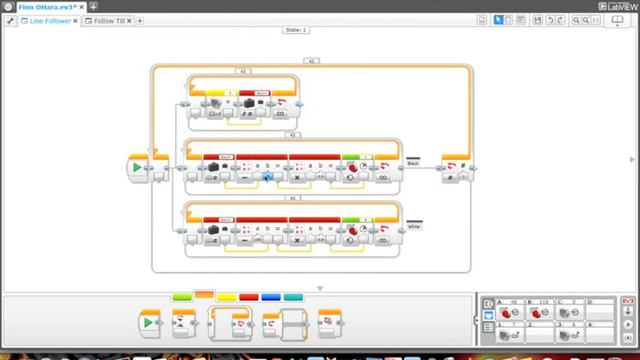Viewport: 640px width, 360px height.
Task: Open the teal My Blocks palette
Action: point(293,297)
